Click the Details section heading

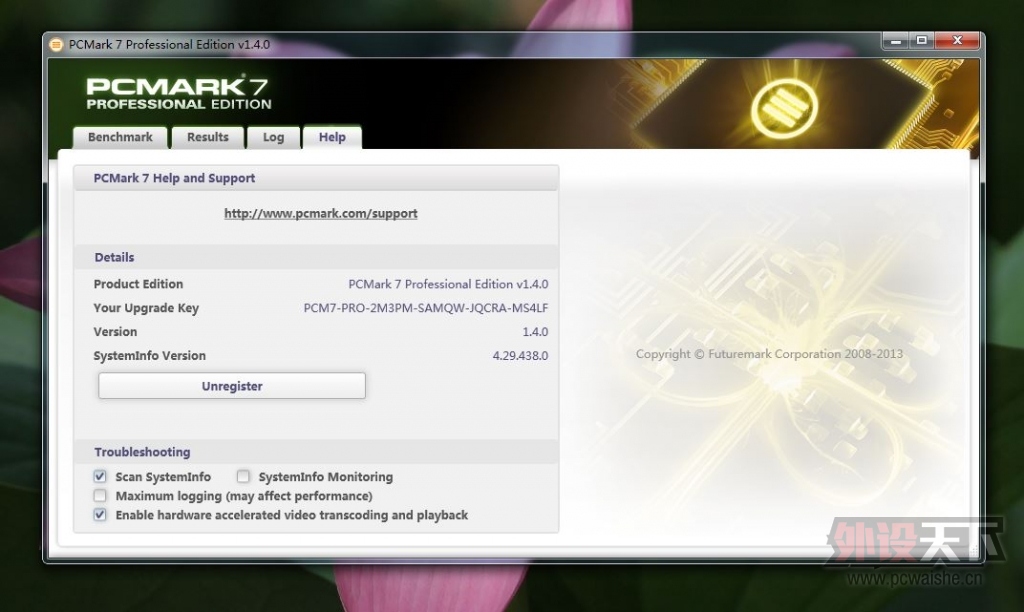click(x=114, y=257)
